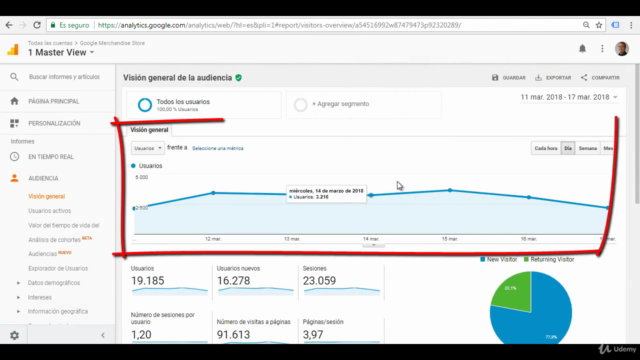Open the date range picker dropdown
The height and width of the screenshot is (360, 640).
click(569, 97)
